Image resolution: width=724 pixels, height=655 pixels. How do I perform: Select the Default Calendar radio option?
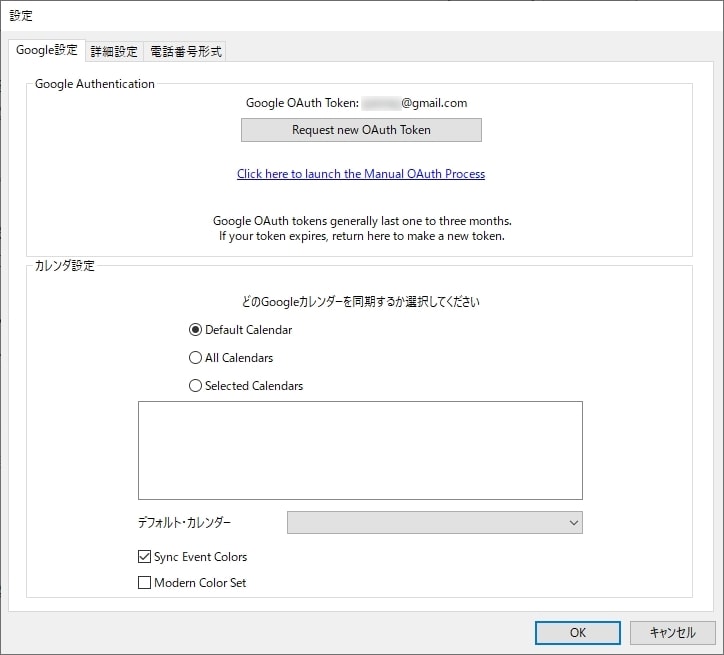tap(241, 330)
